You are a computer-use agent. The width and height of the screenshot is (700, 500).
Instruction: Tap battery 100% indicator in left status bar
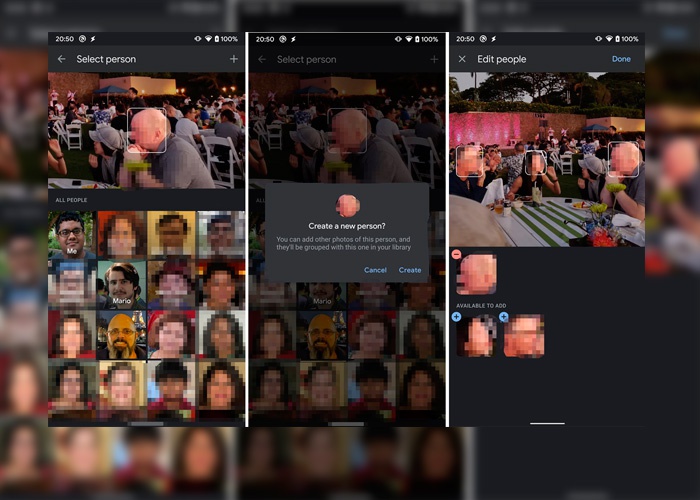226,39
